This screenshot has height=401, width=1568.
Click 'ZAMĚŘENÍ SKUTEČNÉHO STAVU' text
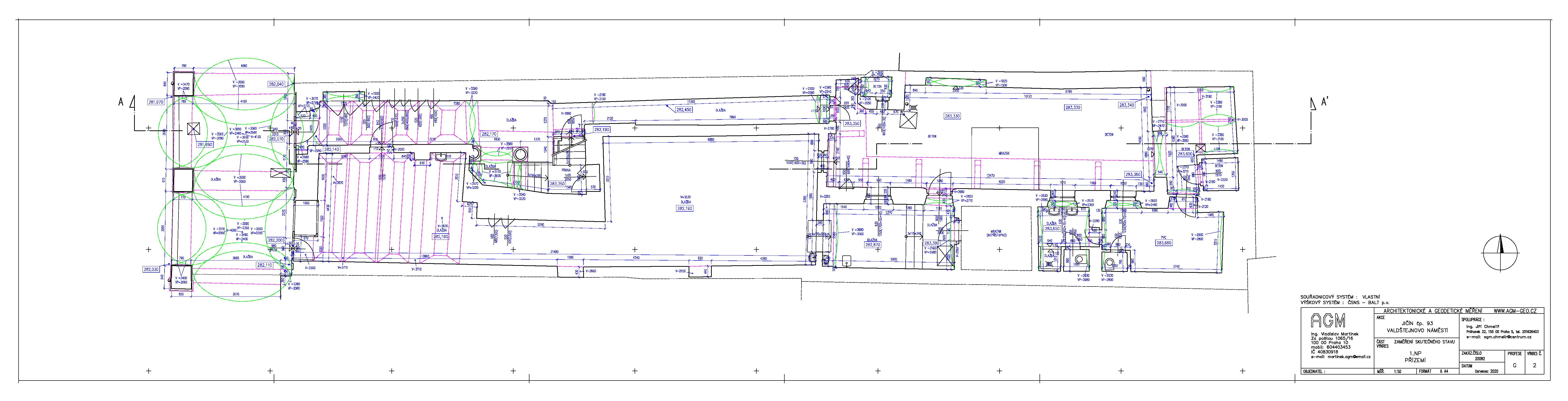[1424, 342]
